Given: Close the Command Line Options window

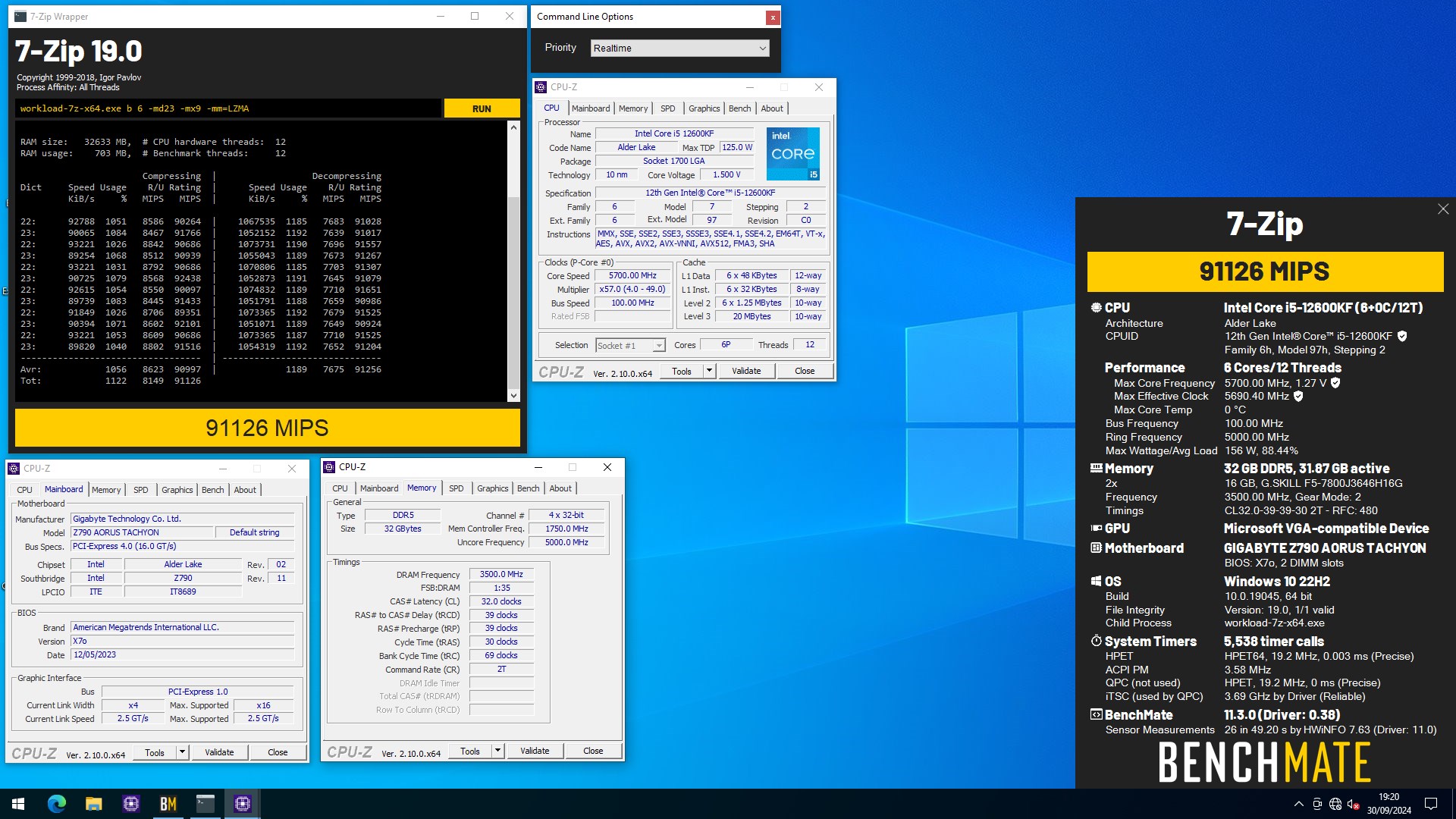Looking at the screenshot, I should [x=772, y=17].
